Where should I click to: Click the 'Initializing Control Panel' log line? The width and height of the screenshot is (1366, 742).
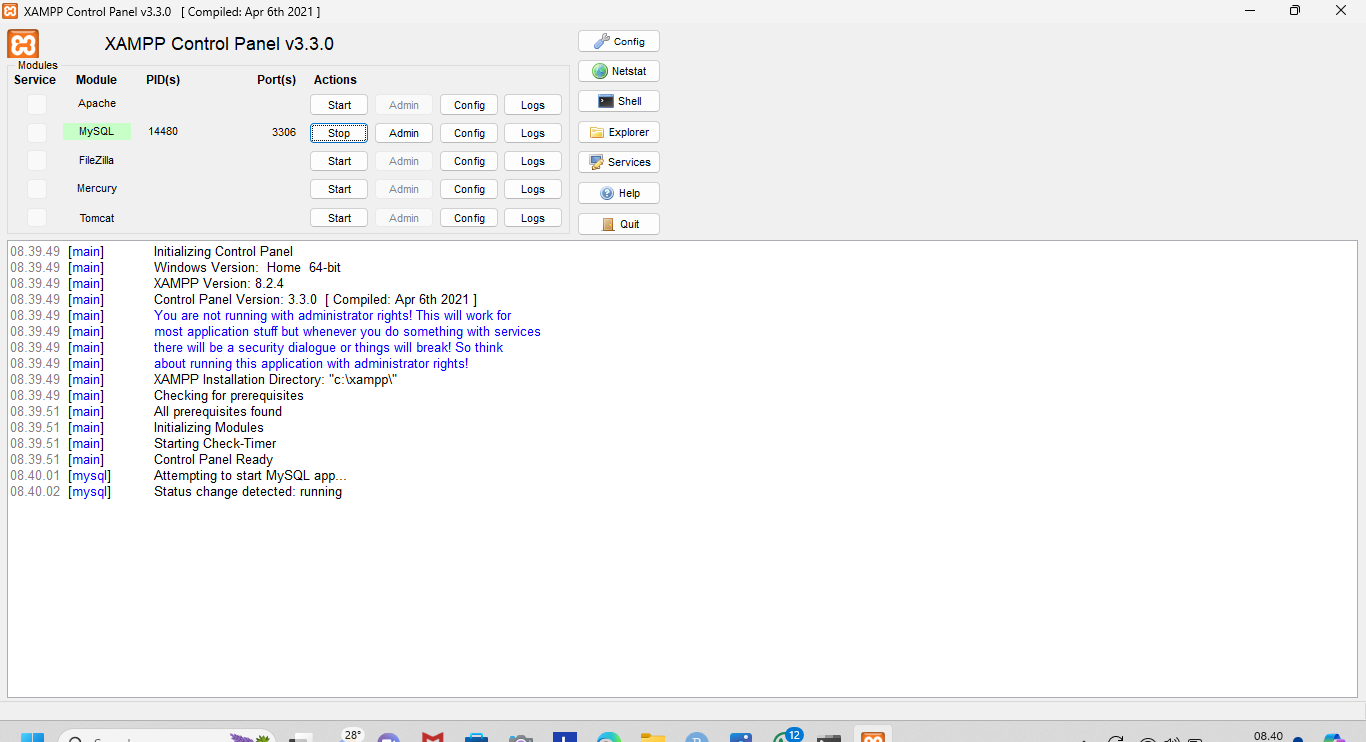tap(223, 252)
